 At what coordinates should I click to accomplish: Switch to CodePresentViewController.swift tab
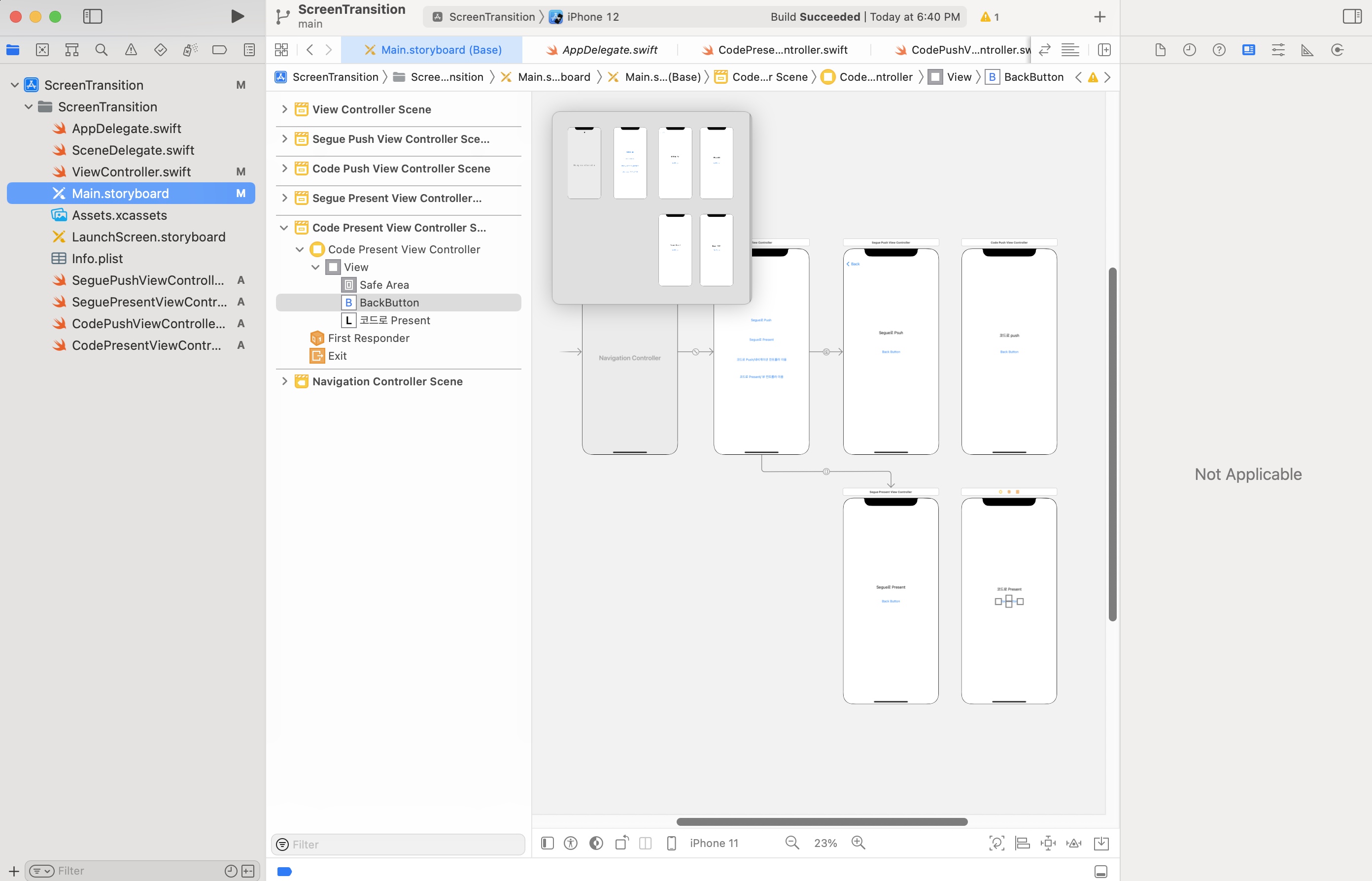[782, 50]
